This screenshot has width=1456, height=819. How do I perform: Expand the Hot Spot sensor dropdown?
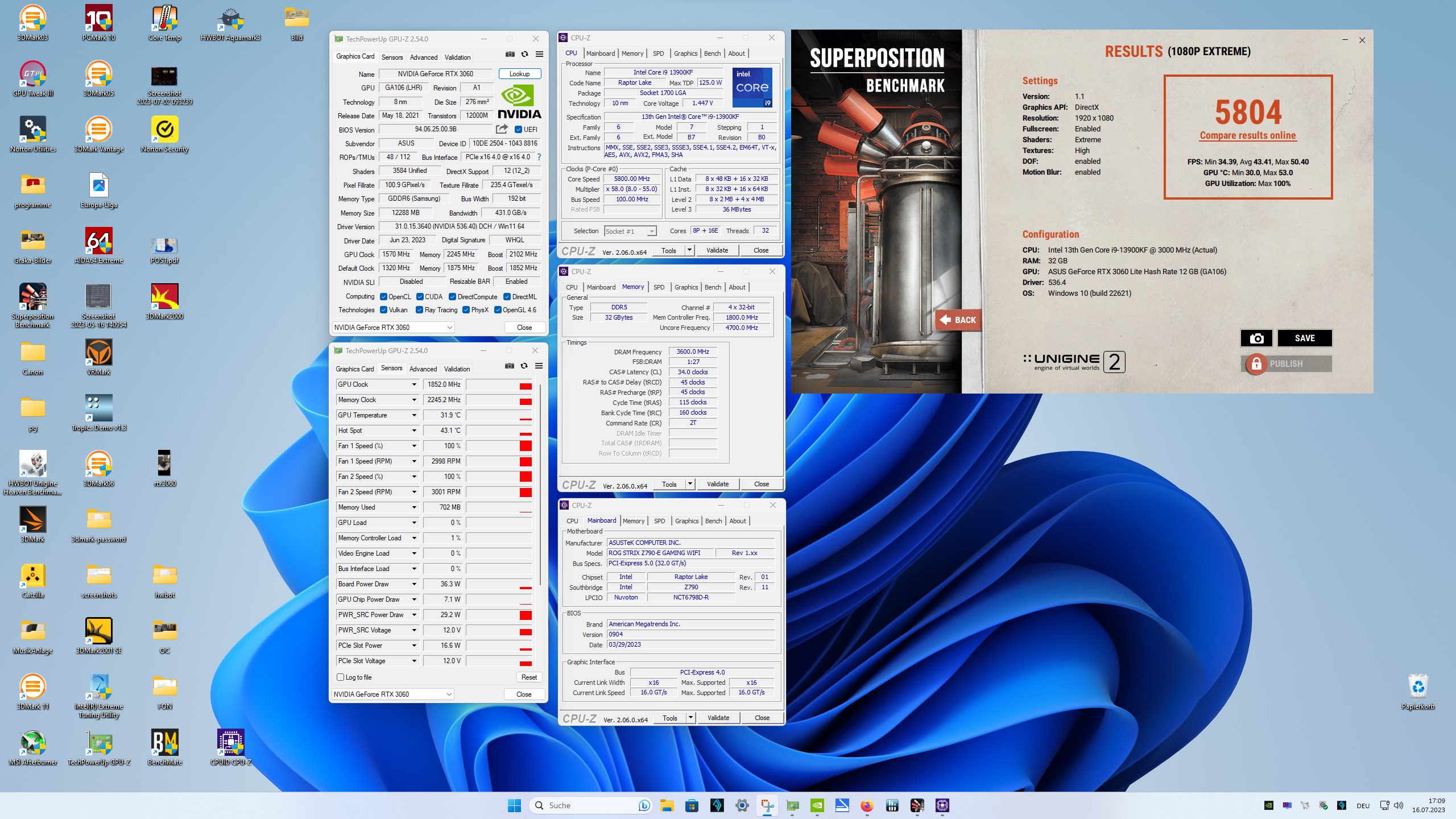click(414, 431)
